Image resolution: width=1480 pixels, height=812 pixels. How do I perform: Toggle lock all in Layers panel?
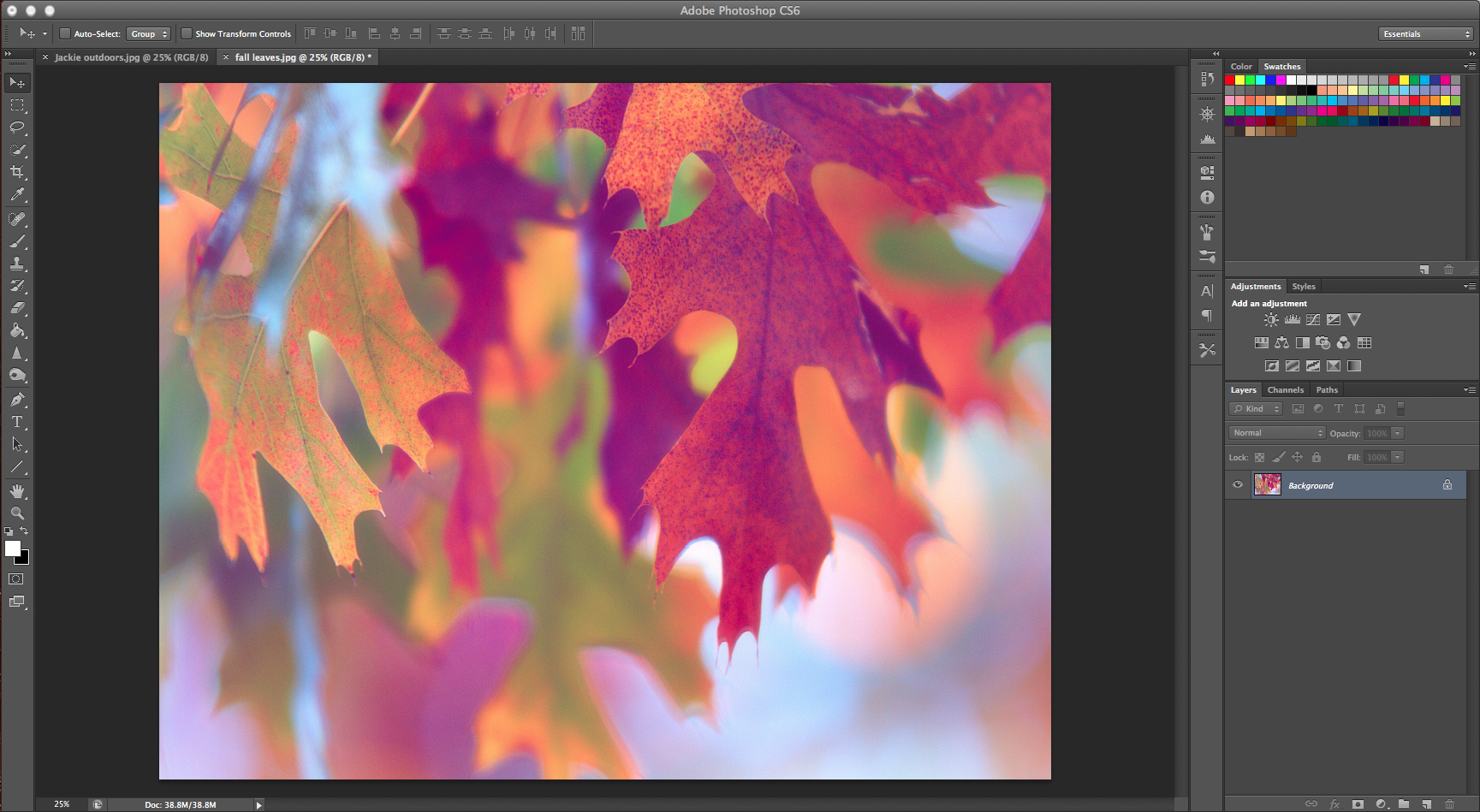point(1317,458)
